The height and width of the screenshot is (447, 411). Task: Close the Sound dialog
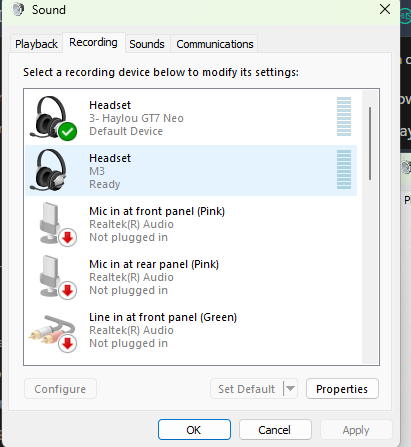pos(385,9)
